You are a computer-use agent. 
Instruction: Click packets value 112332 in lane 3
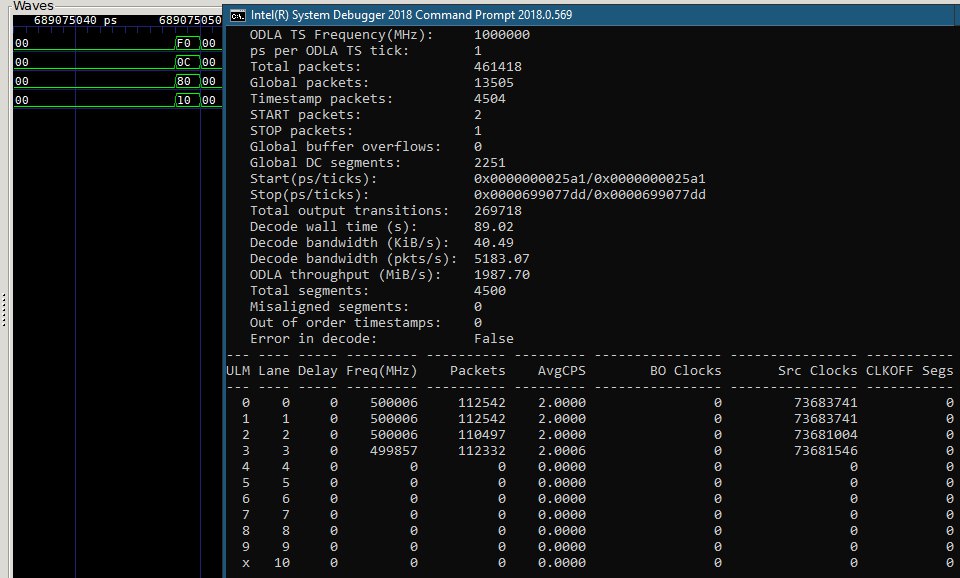click(482, 451)
